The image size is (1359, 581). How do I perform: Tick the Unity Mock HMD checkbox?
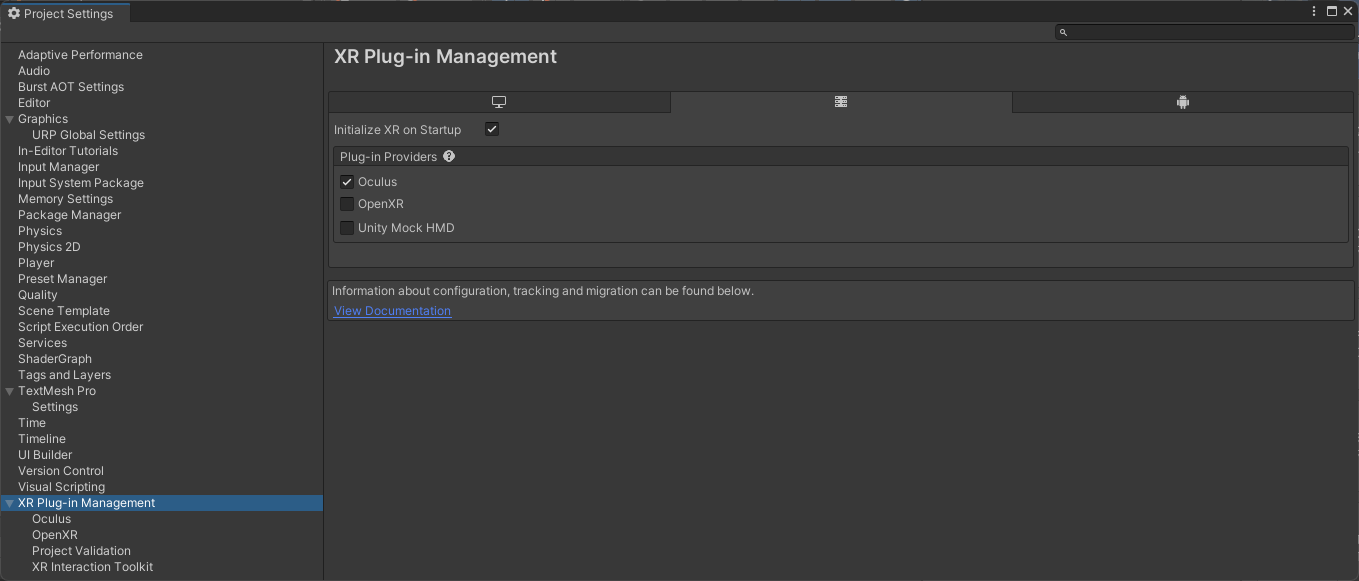[x=347, y=228]
